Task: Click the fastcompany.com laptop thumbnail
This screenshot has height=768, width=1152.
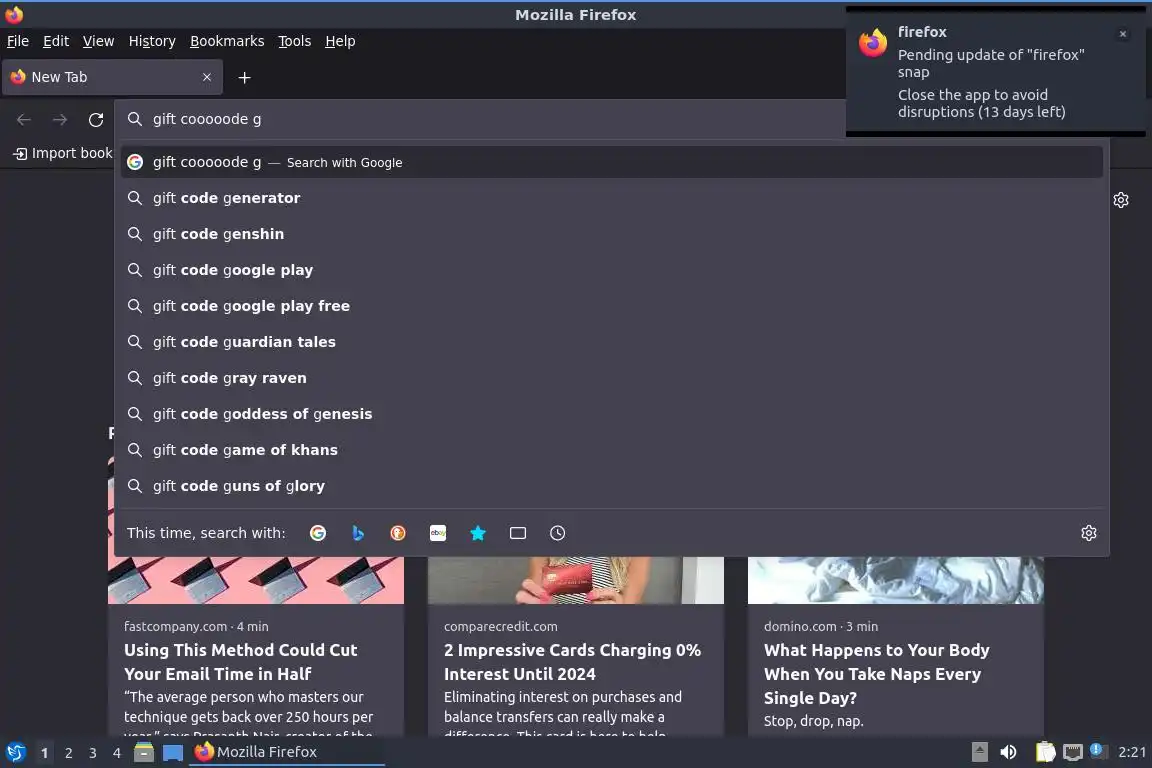Action: (x=256, y=580)
